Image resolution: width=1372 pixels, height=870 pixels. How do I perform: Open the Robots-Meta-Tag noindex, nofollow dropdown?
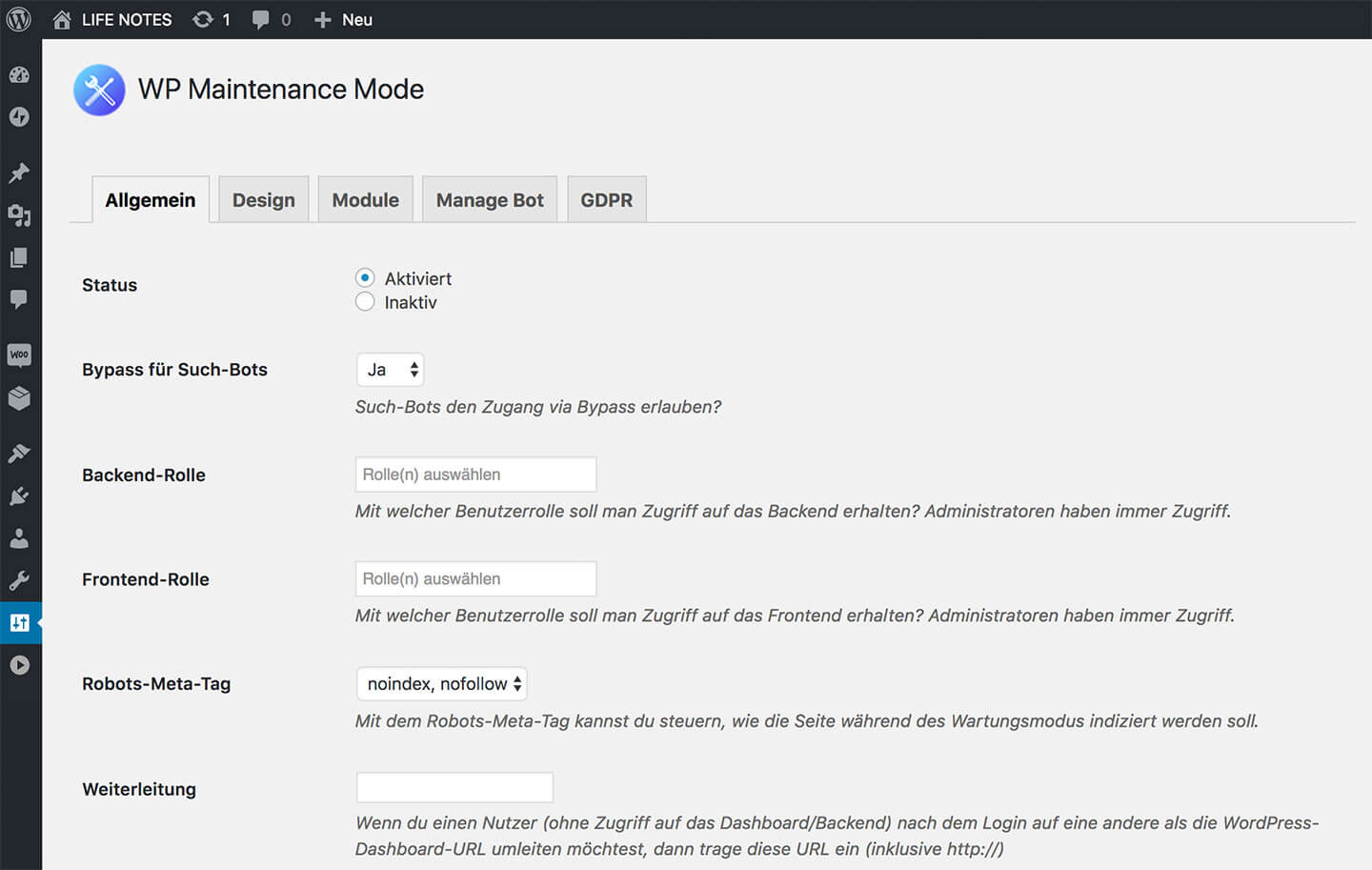click(x=441, y=683)
